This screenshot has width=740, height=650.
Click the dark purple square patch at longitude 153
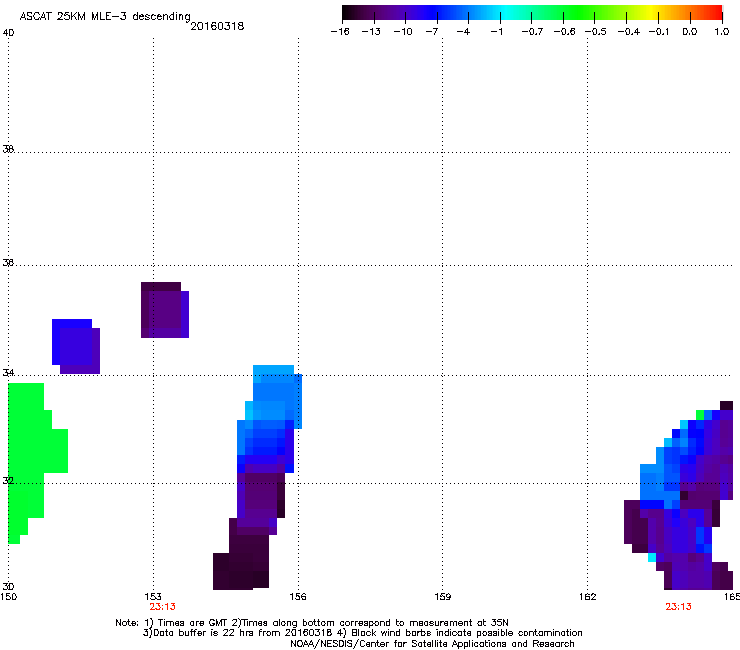click(165, 310)
